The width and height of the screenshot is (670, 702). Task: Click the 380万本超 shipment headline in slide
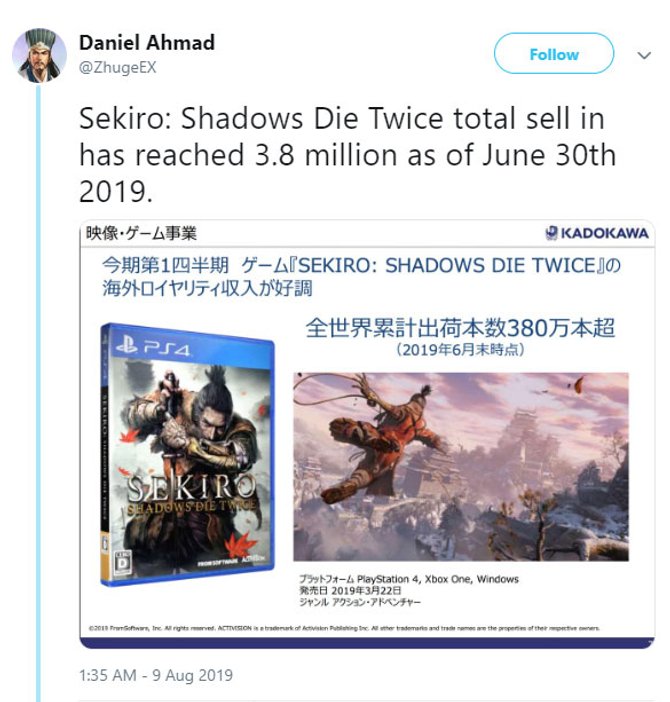(x=461, y=328)
